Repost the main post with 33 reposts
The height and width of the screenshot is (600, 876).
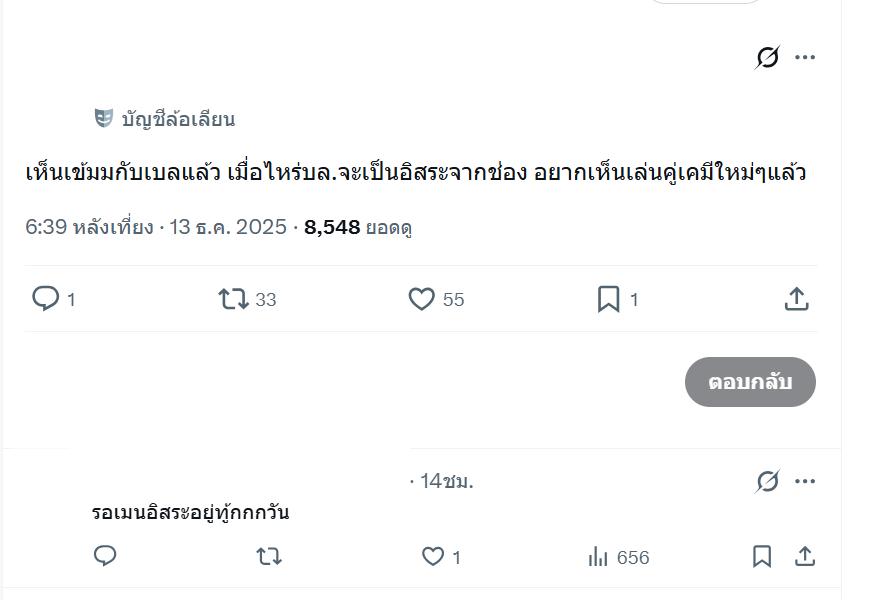pyautogui.click(x=234, y=299)
